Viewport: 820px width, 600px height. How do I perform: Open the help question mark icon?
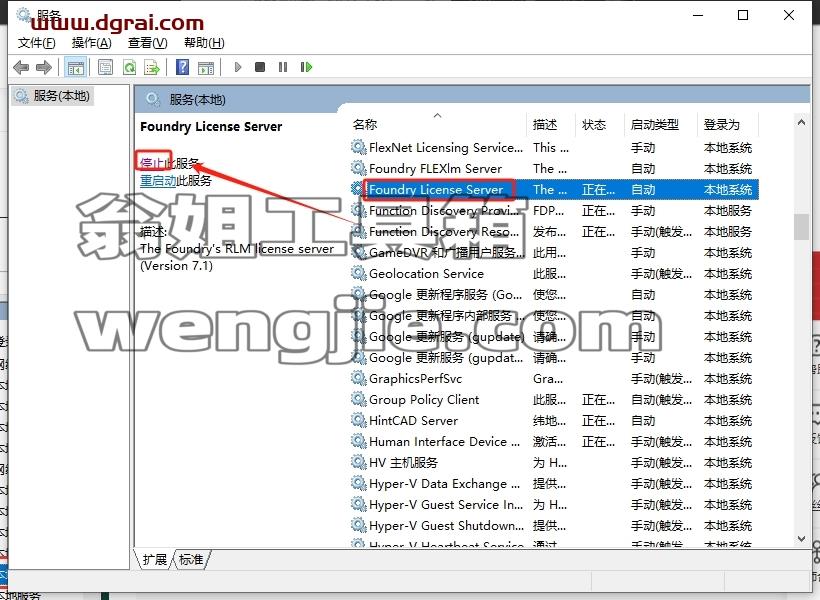183,67
